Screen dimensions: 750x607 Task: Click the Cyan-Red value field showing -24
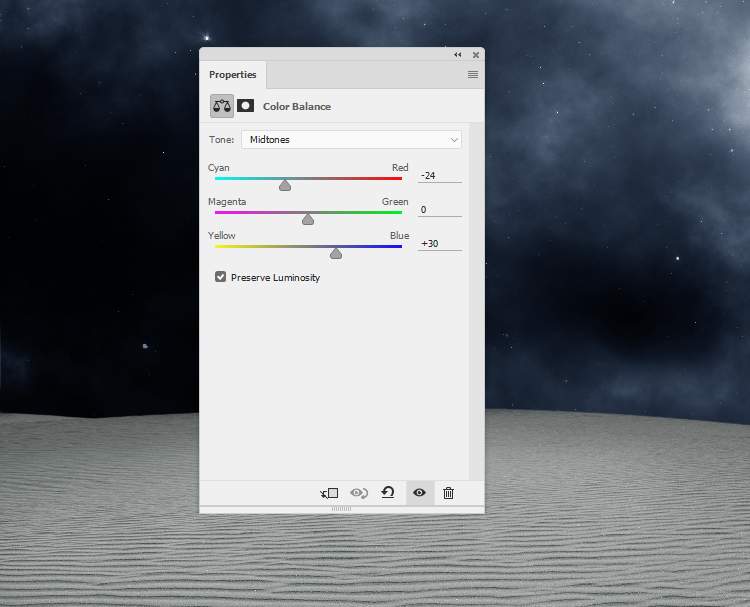click(439, 176)
